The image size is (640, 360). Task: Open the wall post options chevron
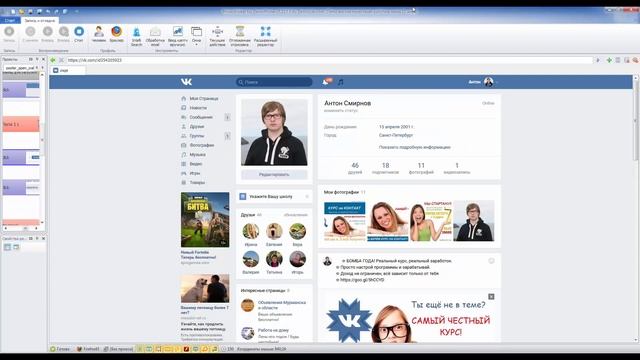(x=491, y=261)
